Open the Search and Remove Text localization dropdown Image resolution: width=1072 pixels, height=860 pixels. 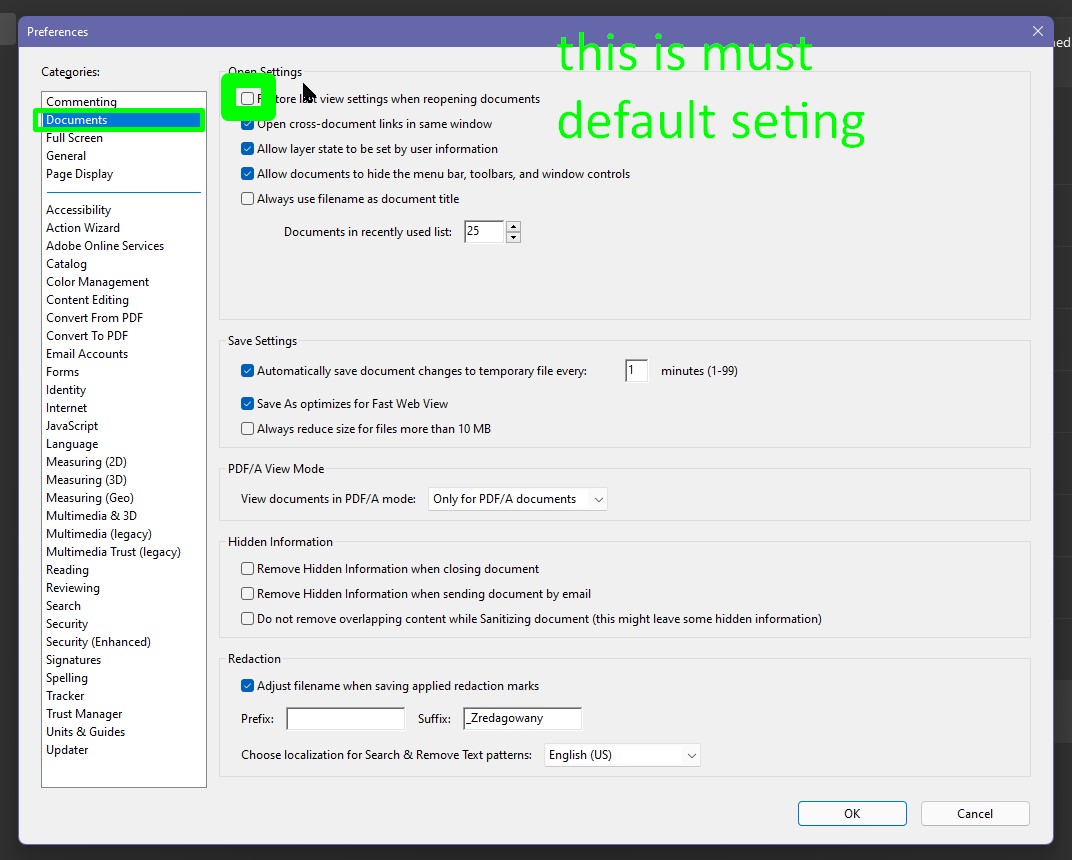point(622,755)
